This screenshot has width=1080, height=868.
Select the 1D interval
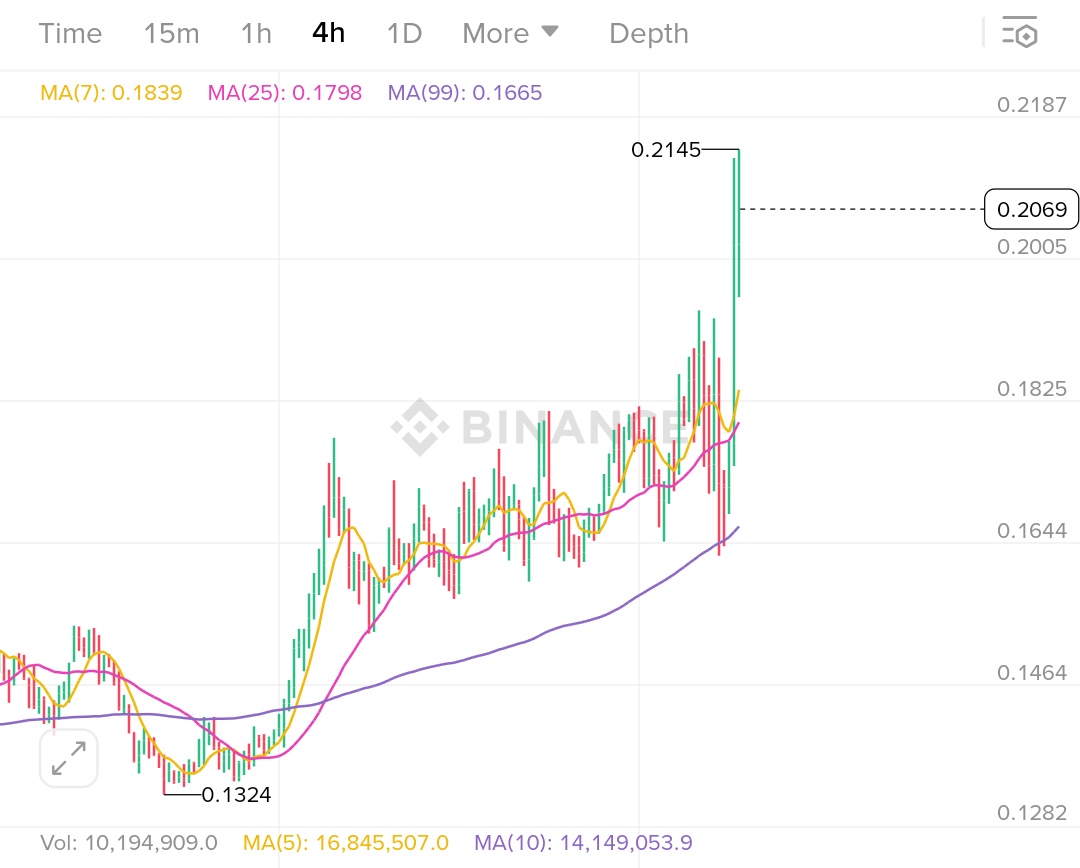404,33
